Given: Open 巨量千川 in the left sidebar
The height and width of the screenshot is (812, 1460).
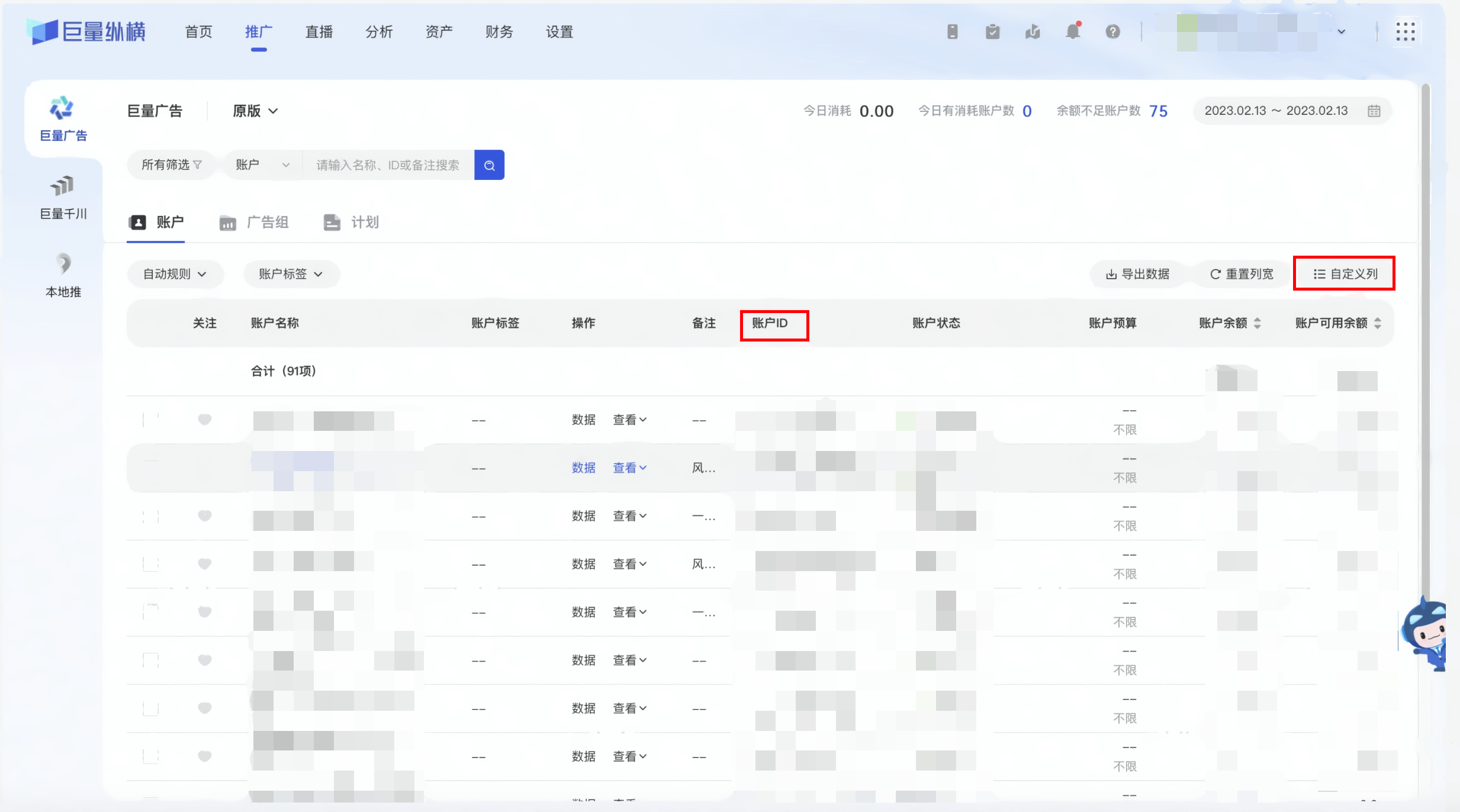Looking at the screenshot, I should 63,198.
